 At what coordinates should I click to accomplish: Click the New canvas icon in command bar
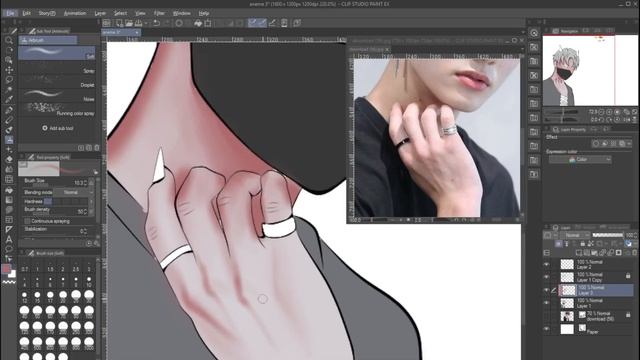click(120, 23)
